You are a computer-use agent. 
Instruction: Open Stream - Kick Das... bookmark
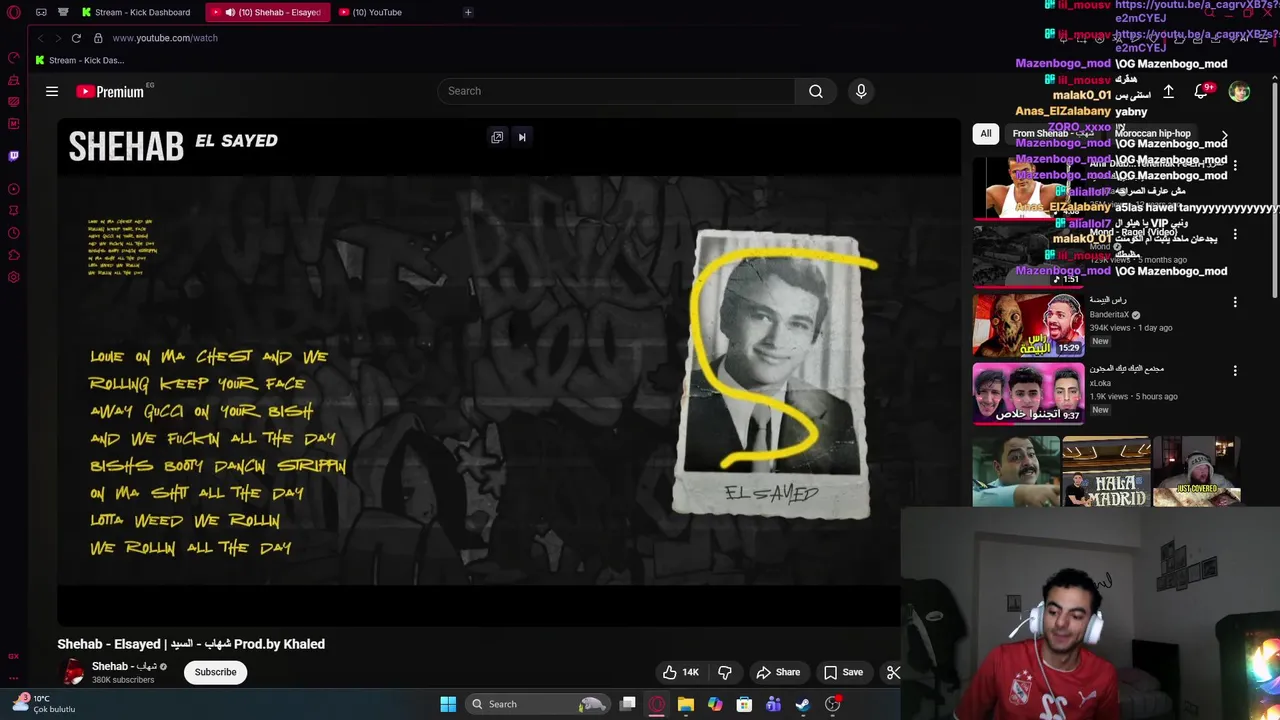click(79, 60)
